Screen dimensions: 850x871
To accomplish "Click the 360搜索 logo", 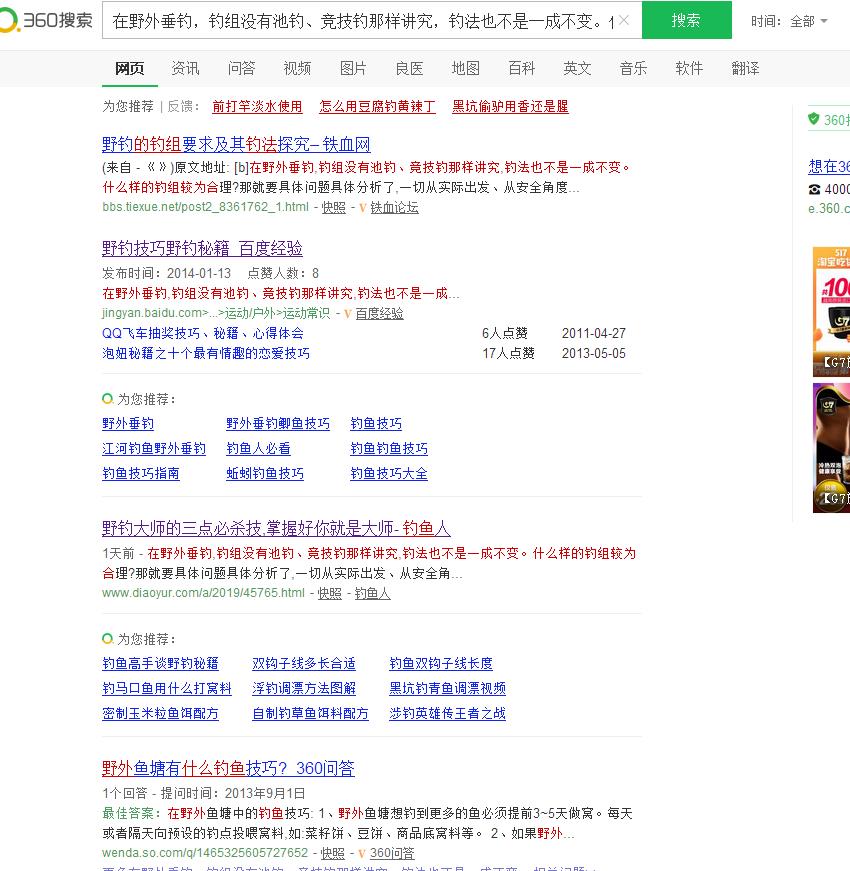I will (x=47, y=21).
